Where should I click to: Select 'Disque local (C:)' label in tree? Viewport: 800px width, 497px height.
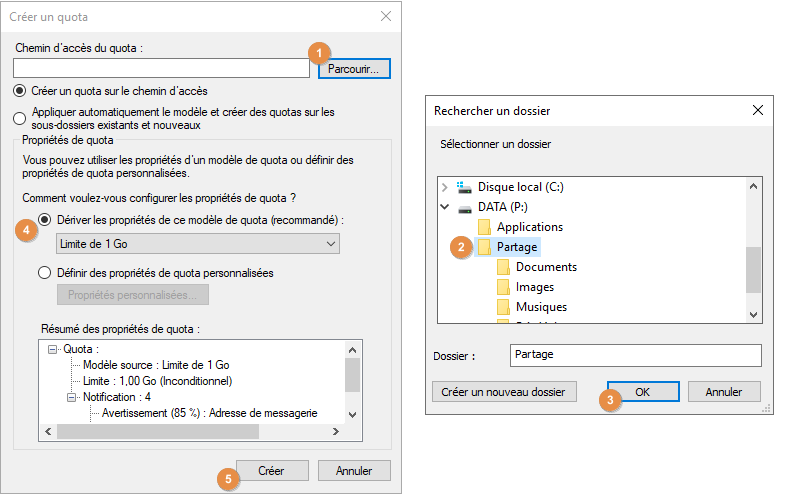pyautogui.click(x=520, y=187)
